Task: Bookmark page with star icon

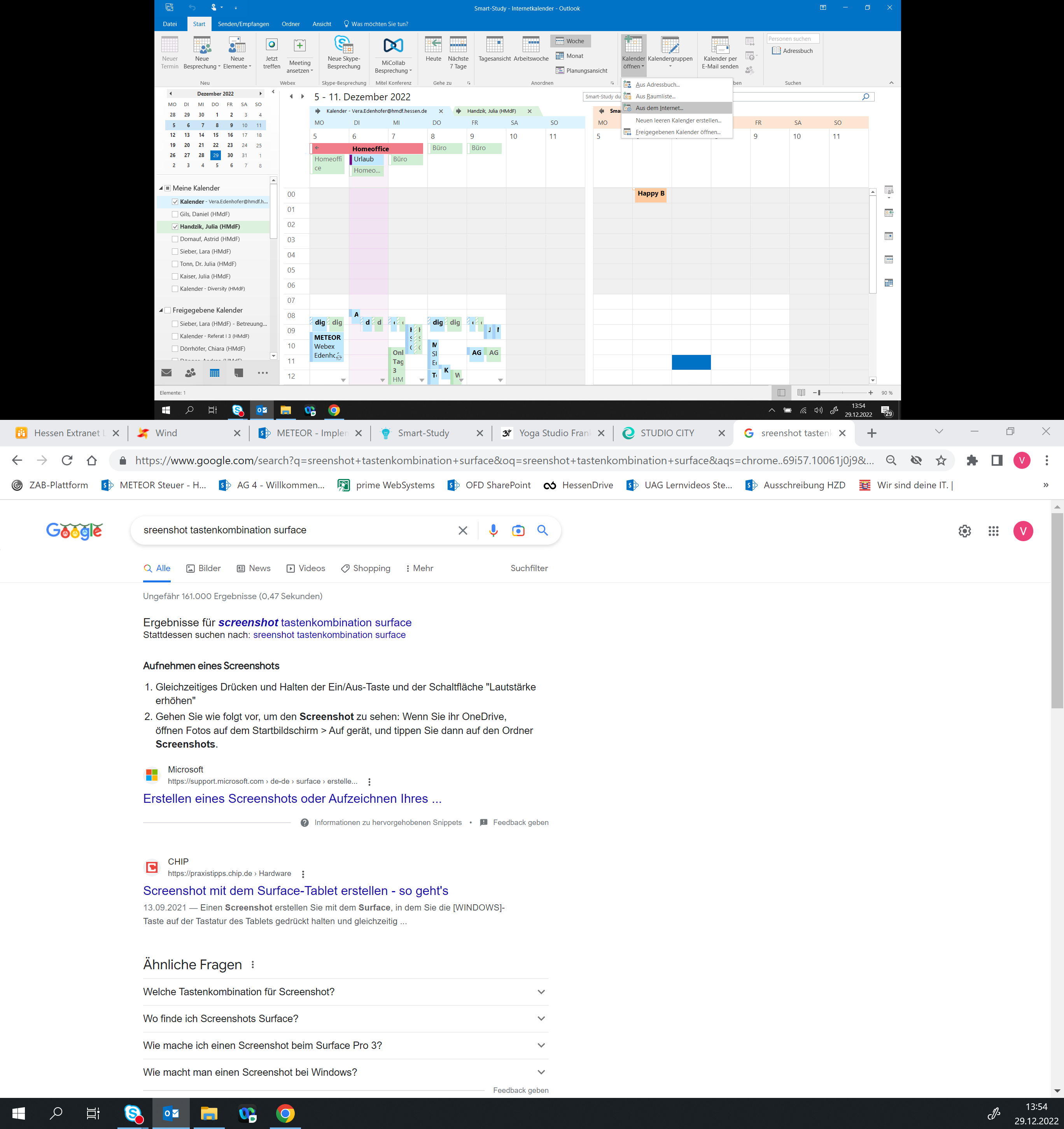Action: pos(941,461)
